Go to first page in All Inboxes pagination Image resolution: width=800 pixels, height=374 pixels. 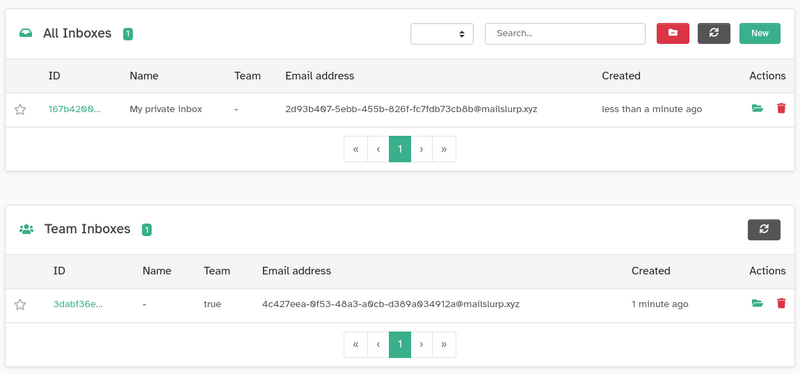click(x=356, y=149)
